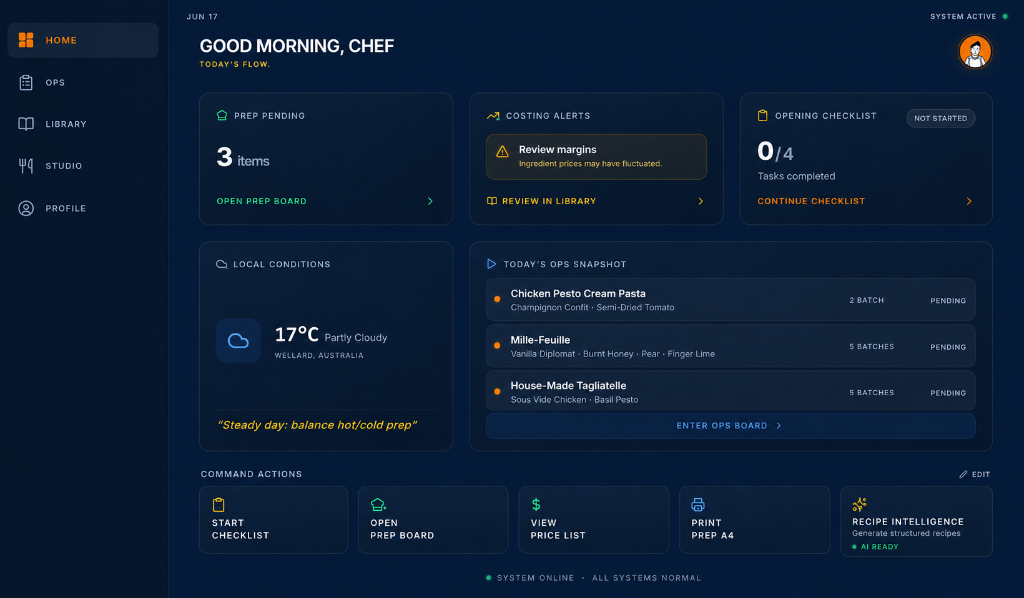The image size is (1024, 598).
Task: Click the View Price List command card
Action: tap(594, 520)
